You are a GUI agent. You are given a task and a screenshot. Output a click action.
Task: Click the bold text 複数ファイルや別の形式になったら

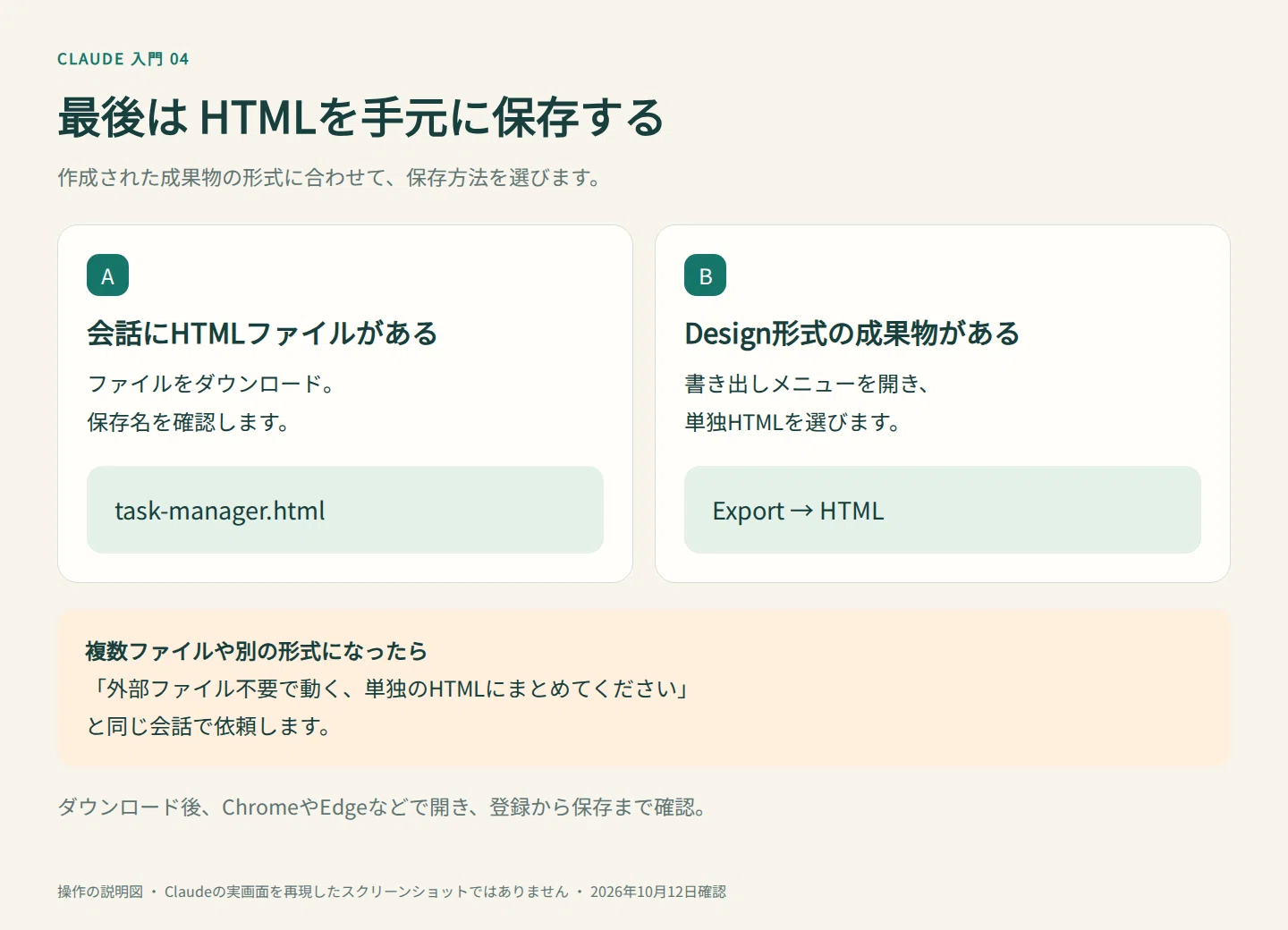coord(257,651)
